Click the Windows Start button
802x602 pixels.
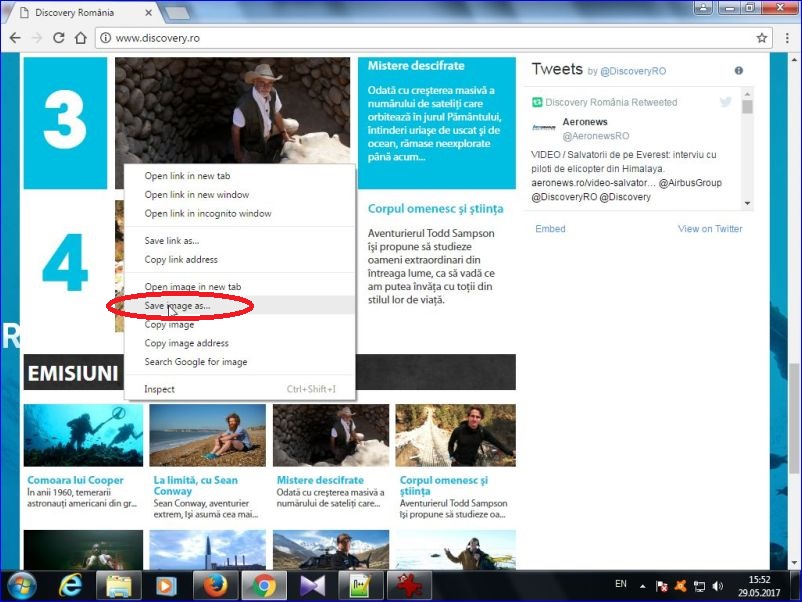[x=22, y=585]
